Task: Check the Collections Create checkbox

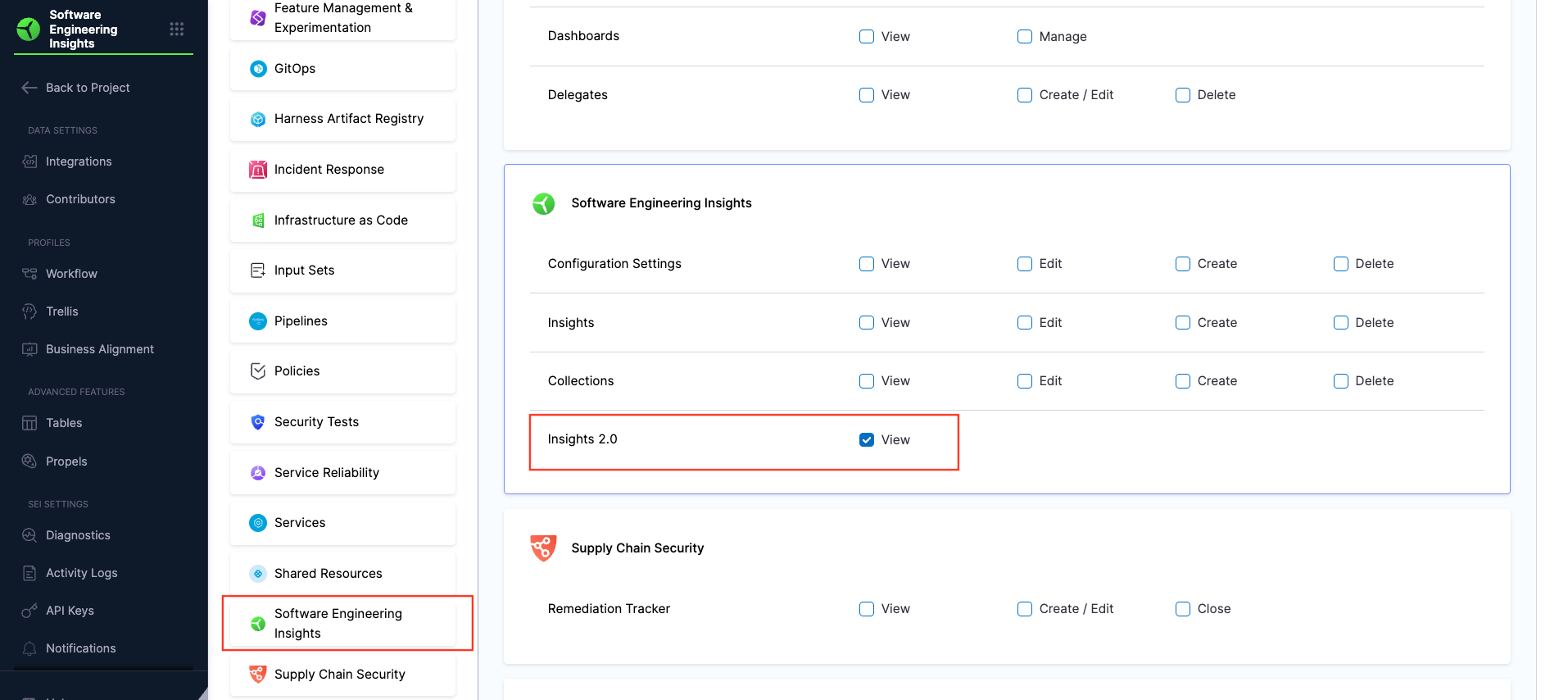Action: coord(1182,381)
